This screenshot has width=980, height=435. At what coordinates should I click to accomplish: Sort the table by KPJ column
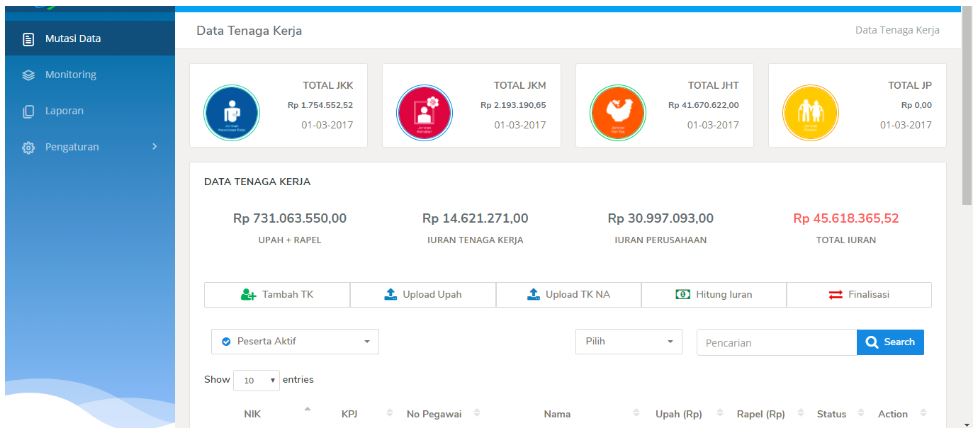[349, 414]
